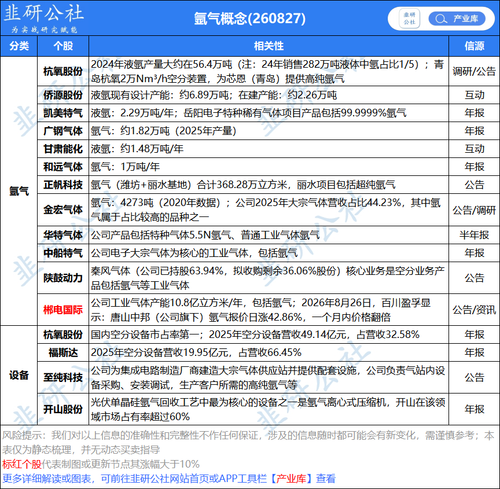Click the 风险提示 disclaimer text
The image size is (500, 489).
coord(248,442)
